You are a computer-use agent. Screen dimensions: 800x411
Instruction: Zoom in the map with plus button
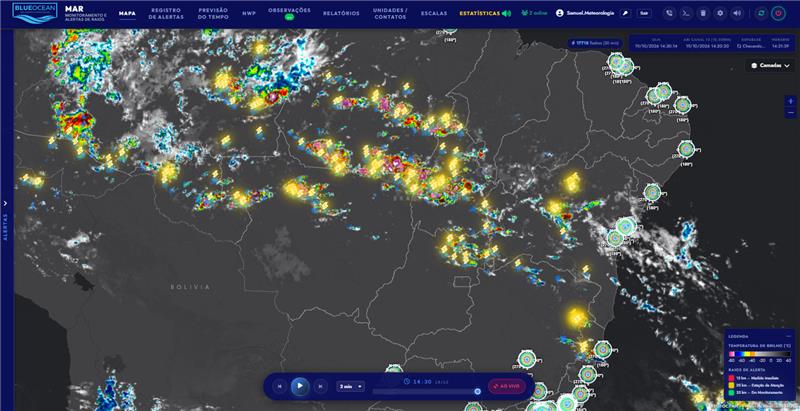tap(790, 101)
